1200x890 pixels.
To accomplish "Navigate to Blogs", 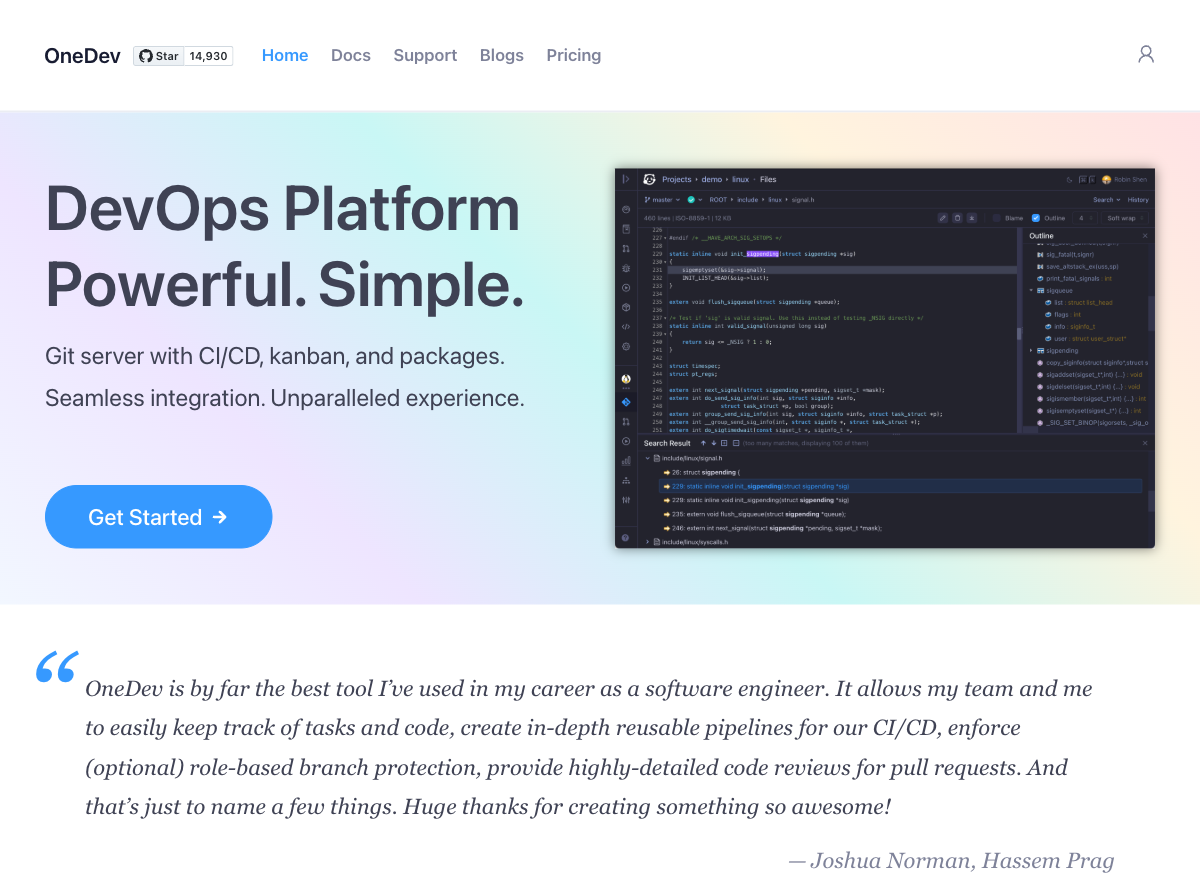I will point(502,56).
